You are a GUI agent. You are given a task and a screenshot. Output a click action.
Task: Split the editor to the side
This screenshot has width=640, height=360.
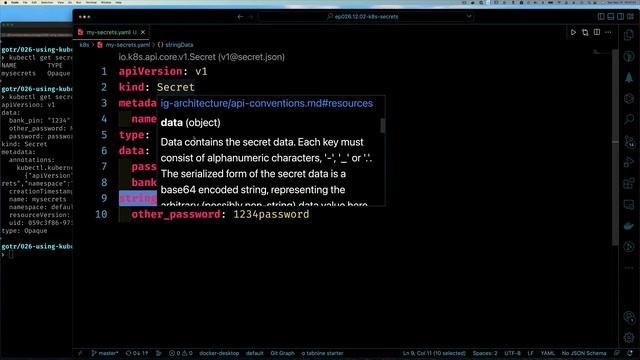tap(597, 32)
